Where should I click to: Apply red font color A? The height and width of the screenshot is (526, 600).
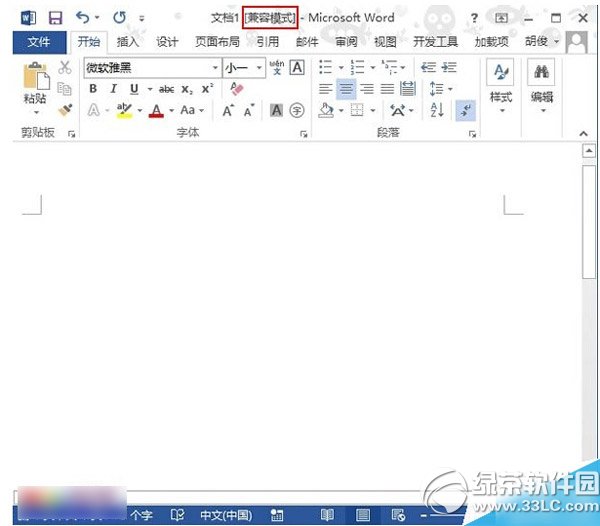[x=156, y=111]
